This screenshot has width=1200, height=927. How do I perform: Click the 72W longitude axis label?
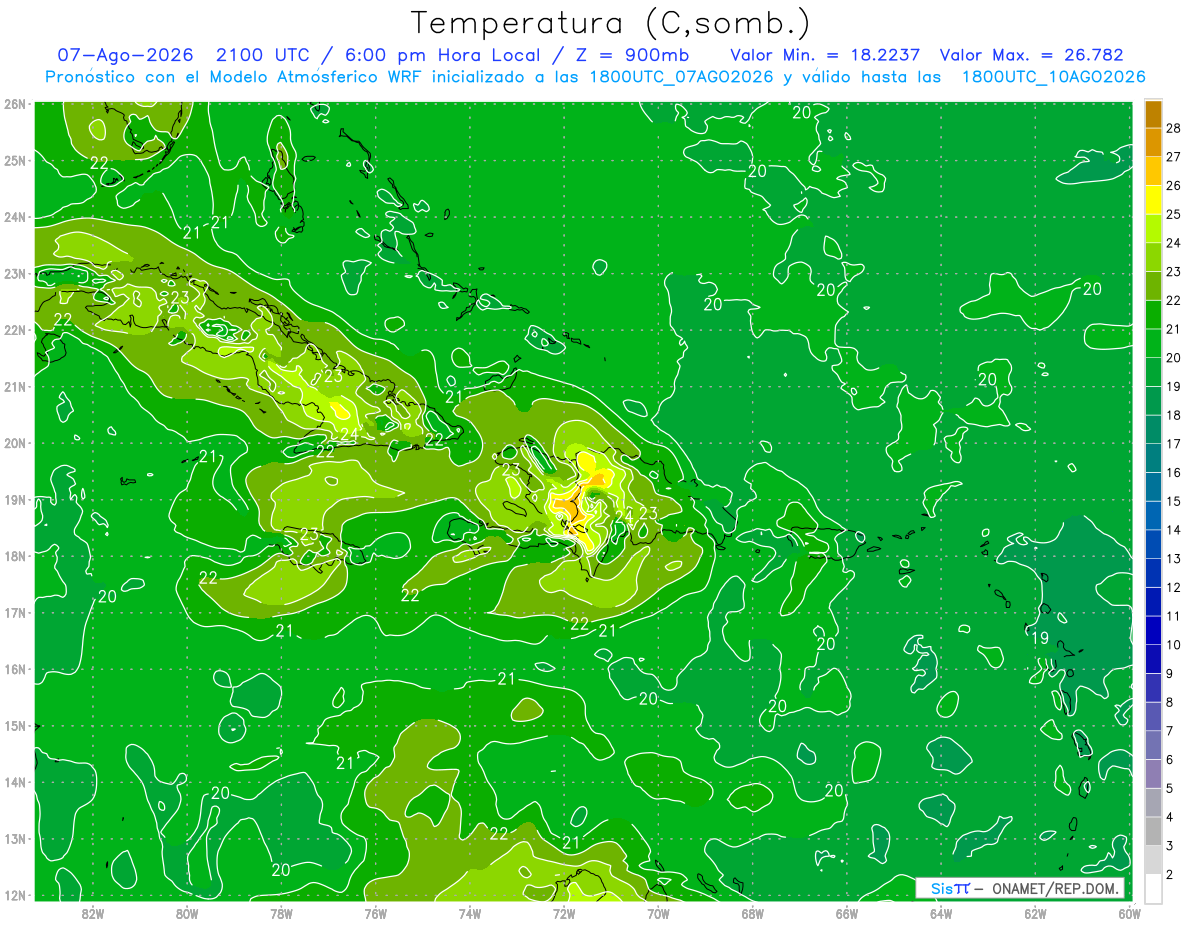pyautogui.click(x=564, y=913)
